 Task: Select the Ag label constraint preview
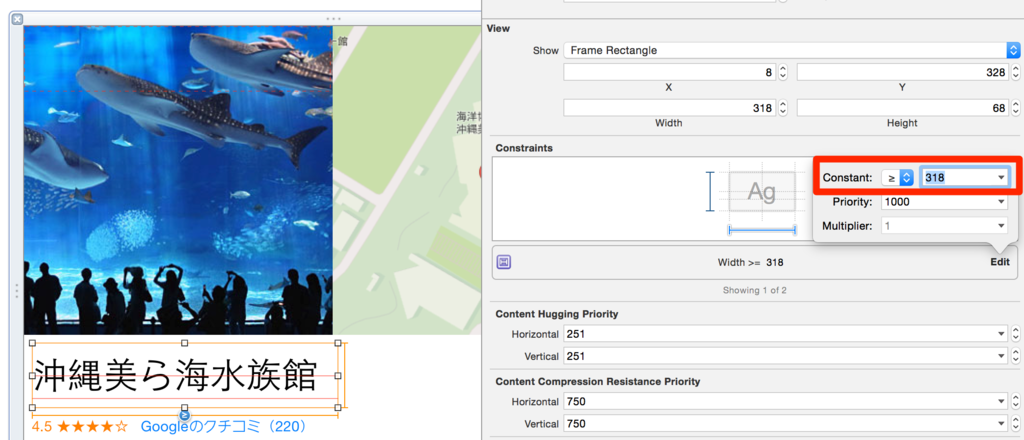761,192
